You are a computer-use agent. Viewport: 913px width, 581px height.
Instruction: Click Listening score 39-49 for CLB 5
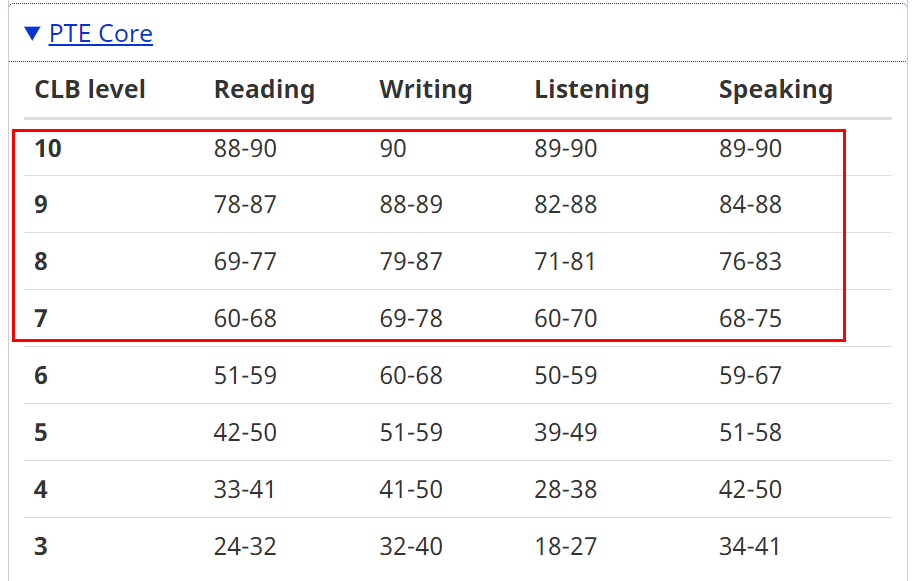[x=565, y=433]
